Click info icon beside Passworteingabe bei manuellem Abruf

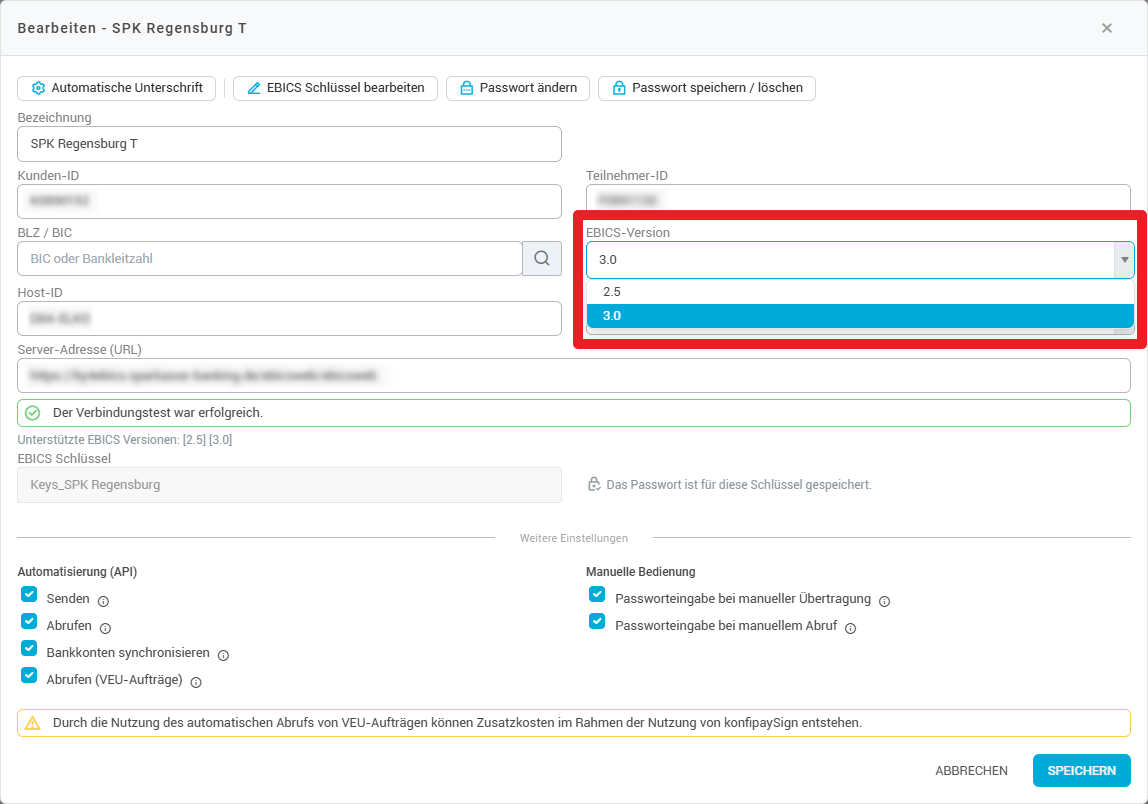point(850,629)
